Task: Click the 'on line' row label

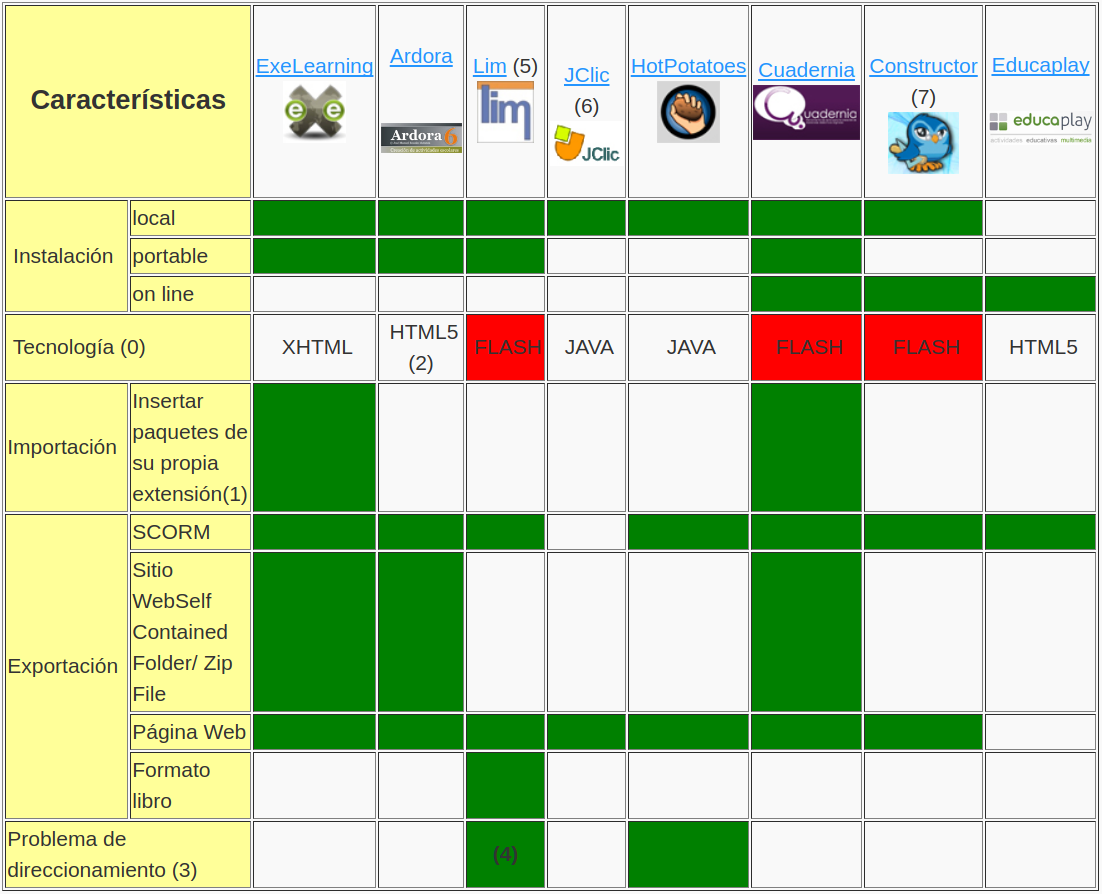Action: tap(190, 294)
